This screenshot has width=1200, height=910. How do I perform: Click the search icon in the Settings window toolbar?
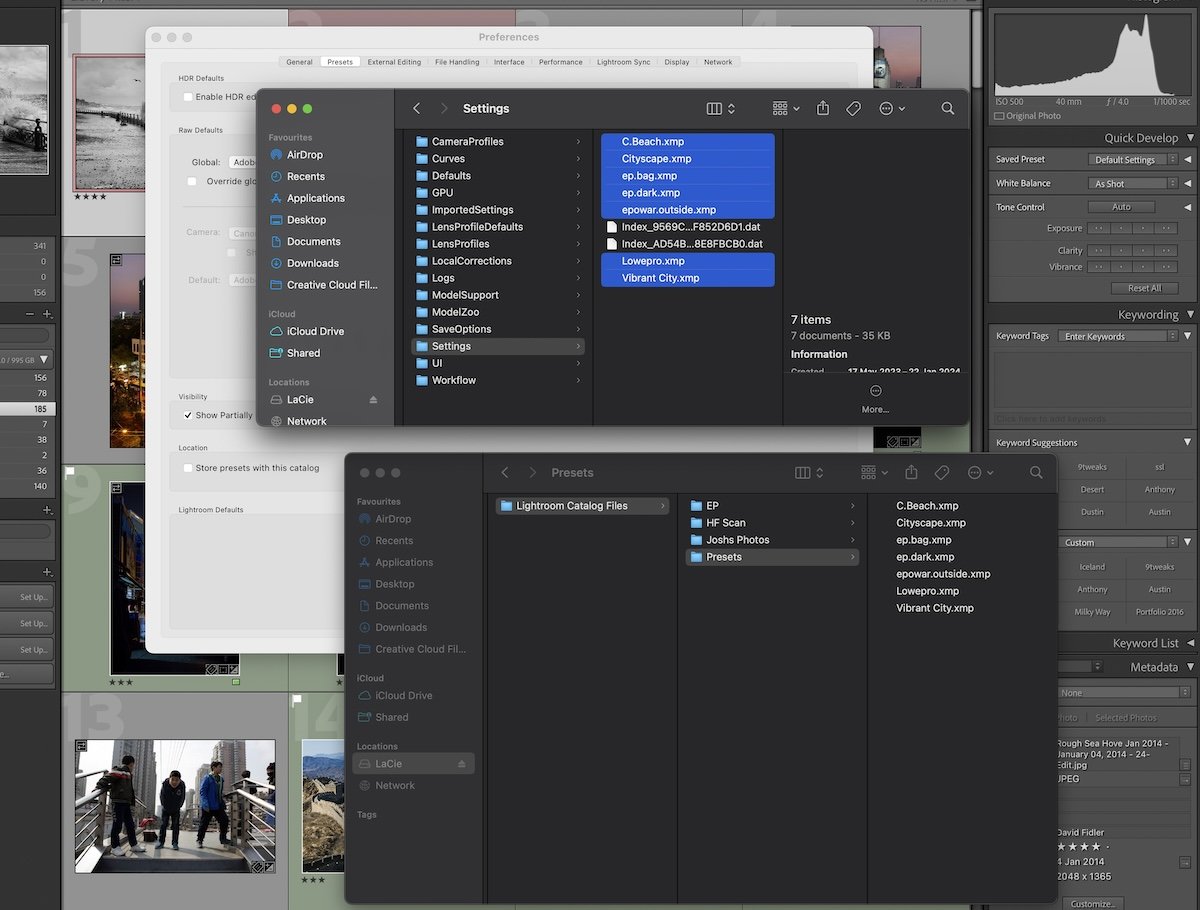pyautogui.click(x=948, y=108)
